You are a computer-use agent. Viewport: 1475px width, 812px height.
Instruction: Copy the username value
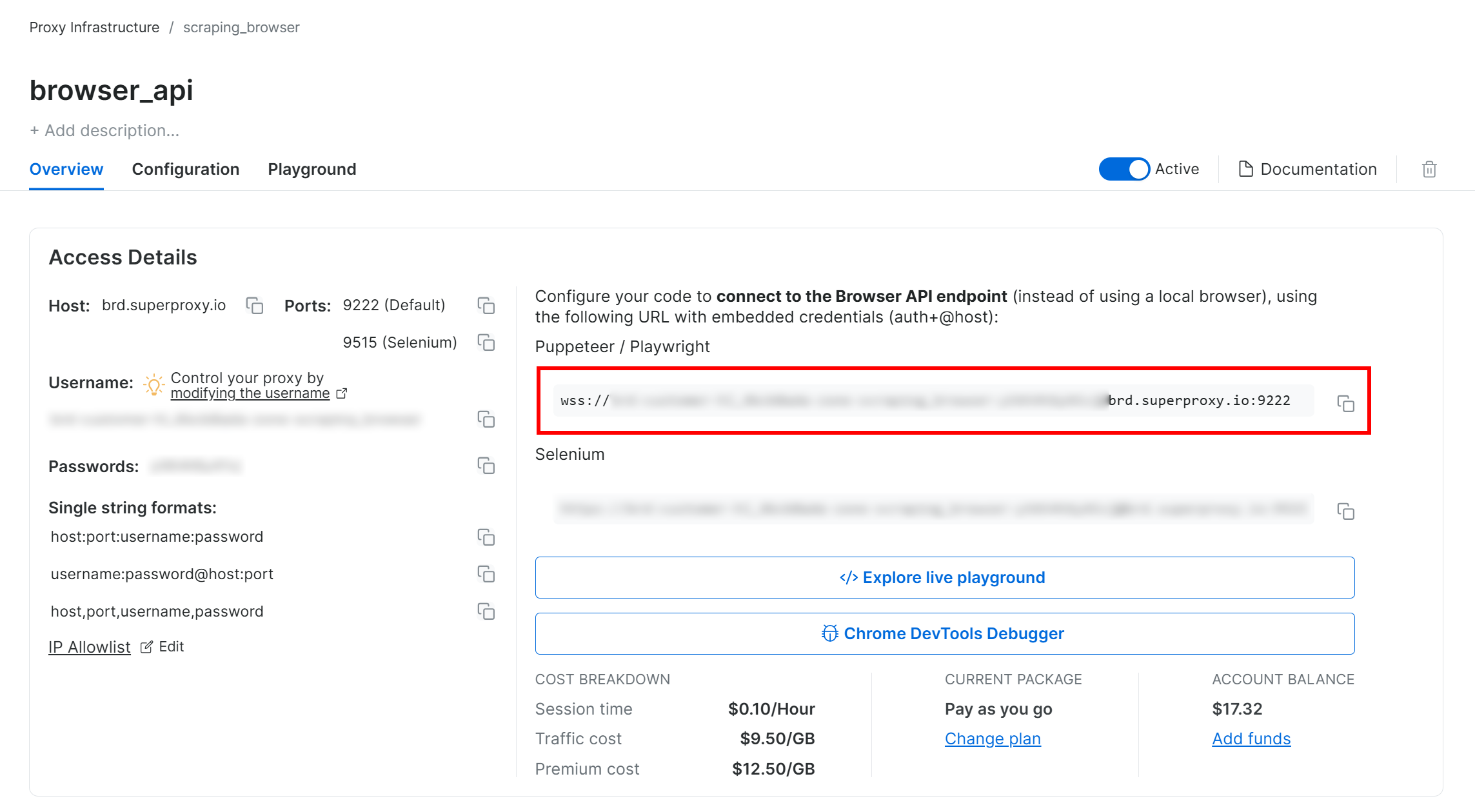pyautogui.click(x=487, y=419)
